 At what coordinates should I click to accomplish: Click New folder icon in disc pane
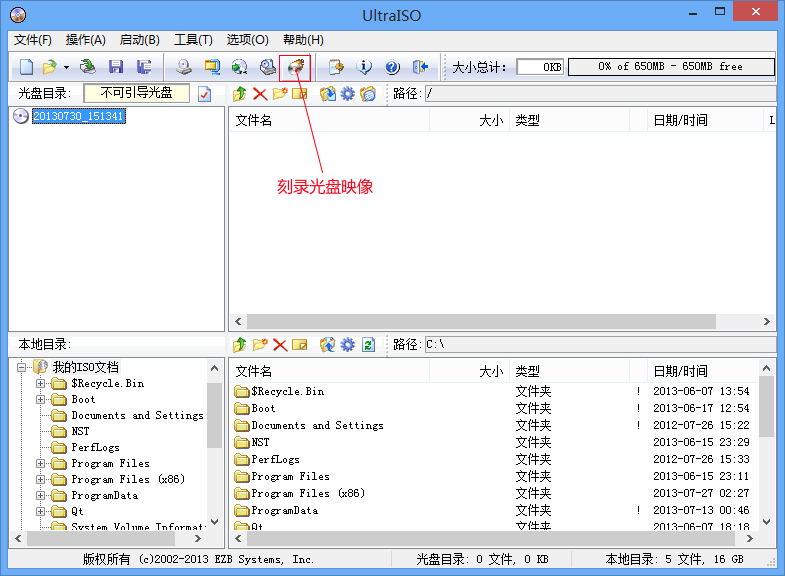280,94
